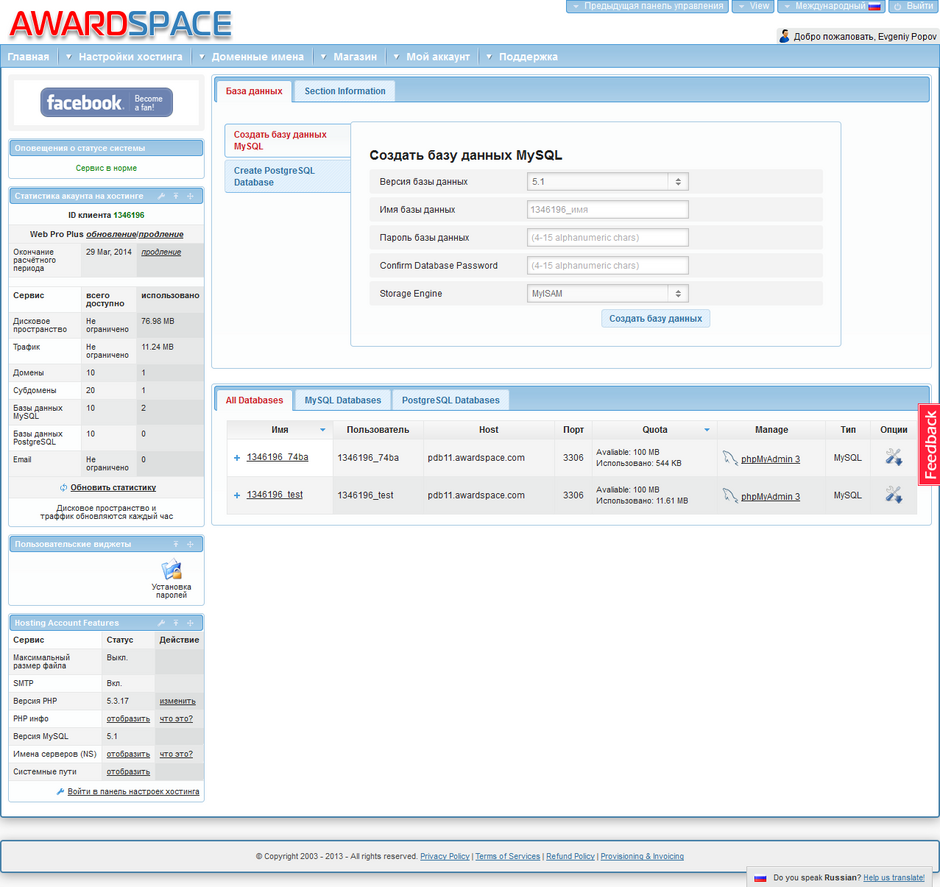Click отобразить link for Системные пути
Image resolution: width=940 pixels, height=887 pixels.
click(x=128, y=772)
